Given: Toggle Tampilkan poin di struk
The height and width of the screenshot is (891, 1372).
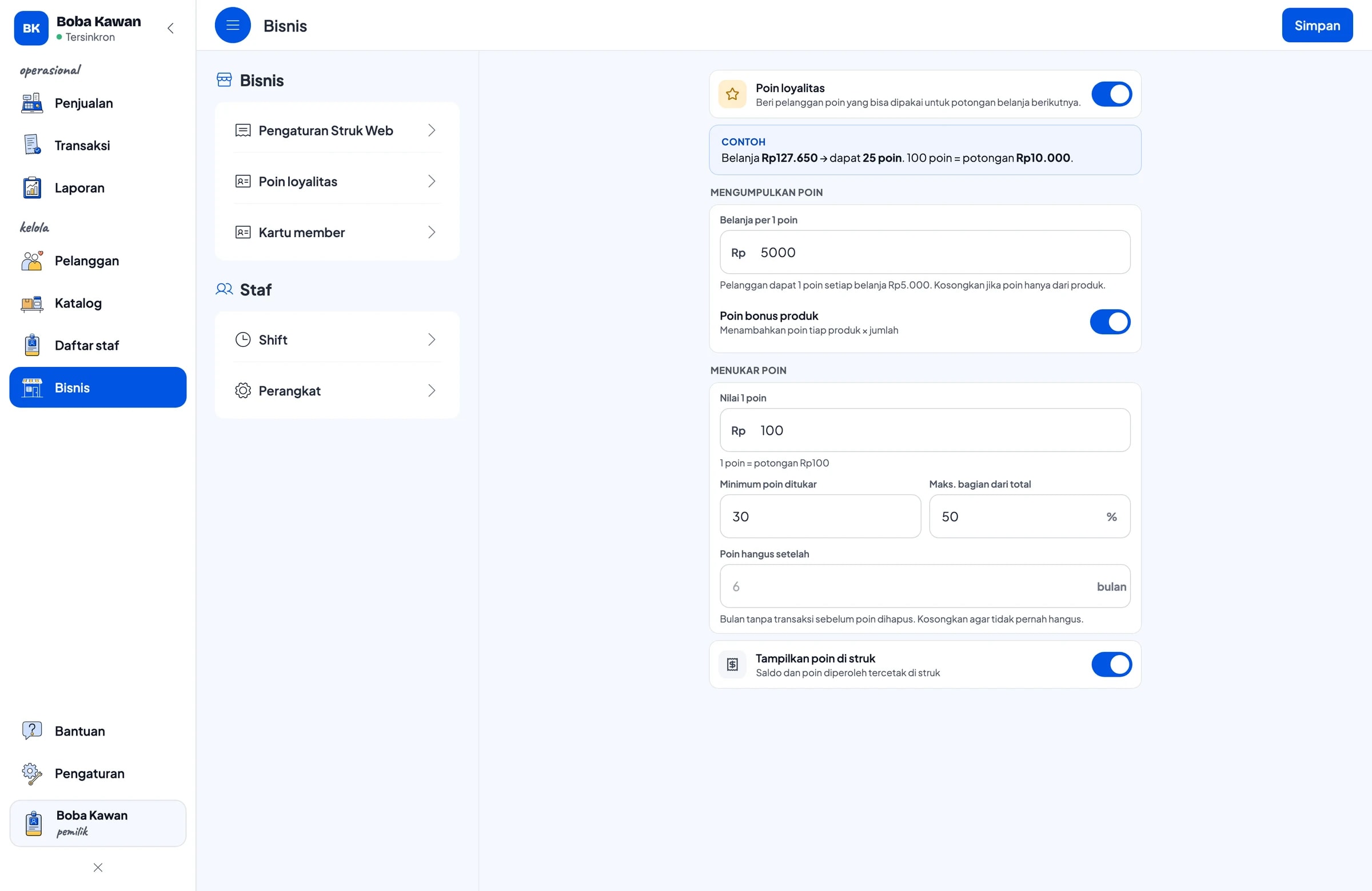Looking at the screenshot, I should [x=1111, y=665].
